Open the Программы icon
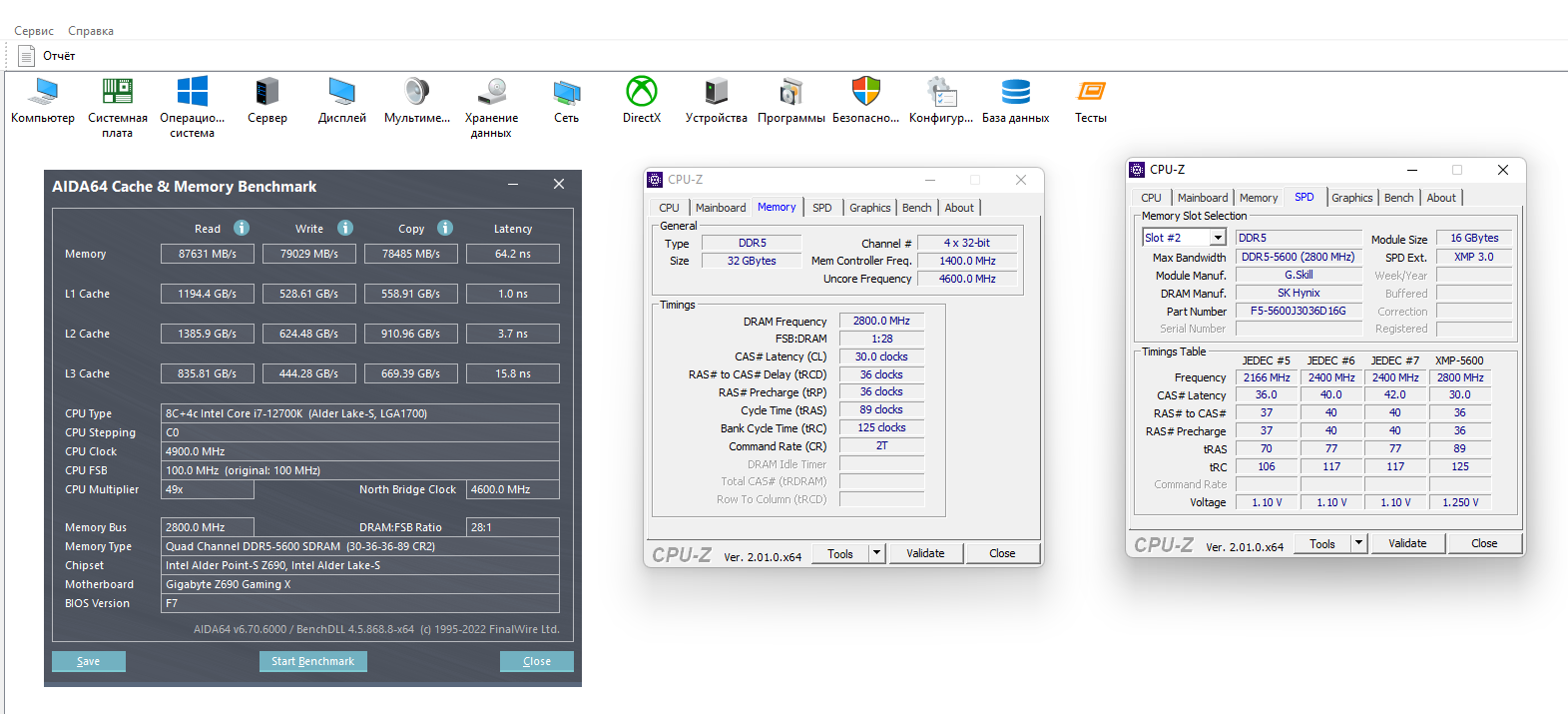 [x=791, y=92]
